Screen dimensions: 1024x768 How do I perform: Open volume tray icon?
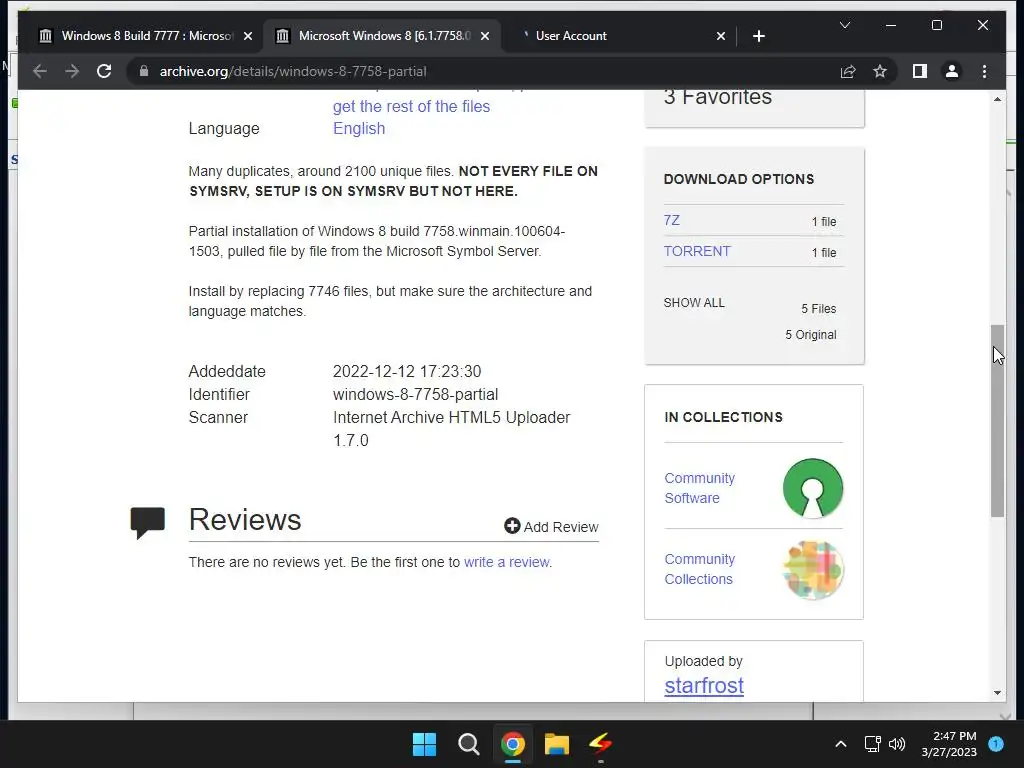click(x=897, y=744)
